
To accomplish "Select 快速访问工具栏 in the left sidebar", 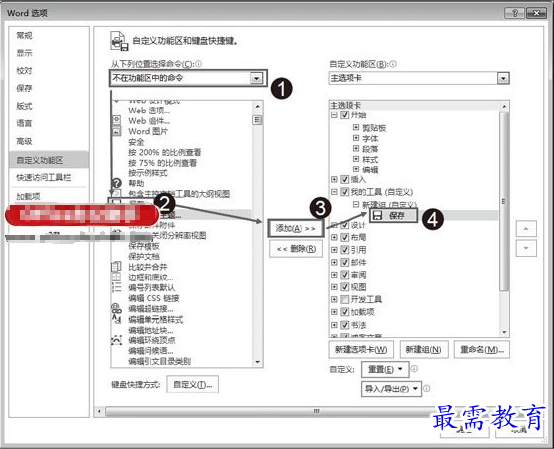I will pyautogui.click(x=43, y=177).
